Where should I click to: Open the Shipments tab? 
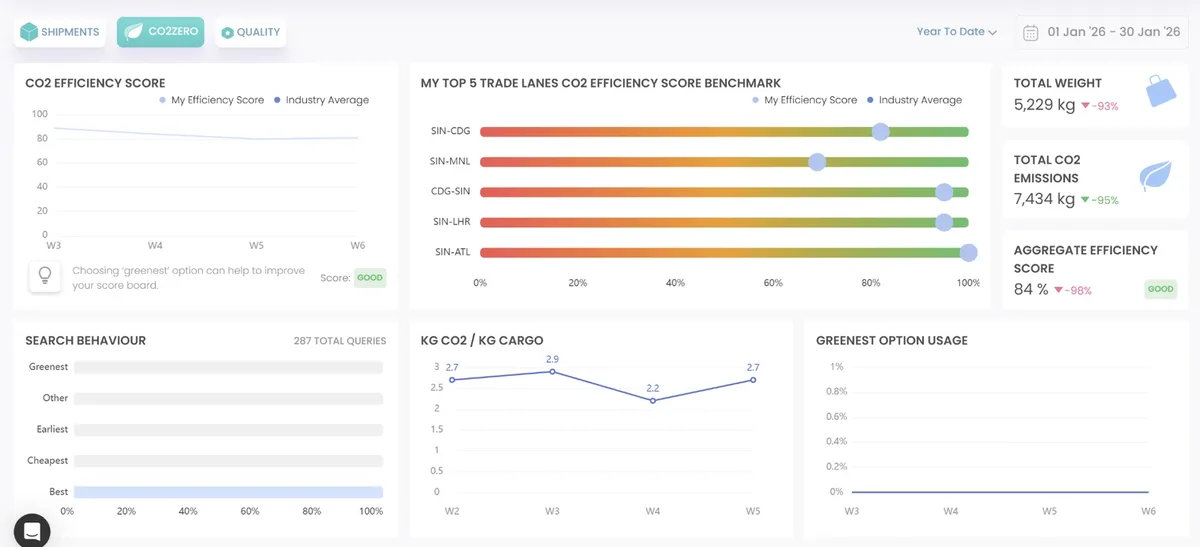click(x=60, y=32)
